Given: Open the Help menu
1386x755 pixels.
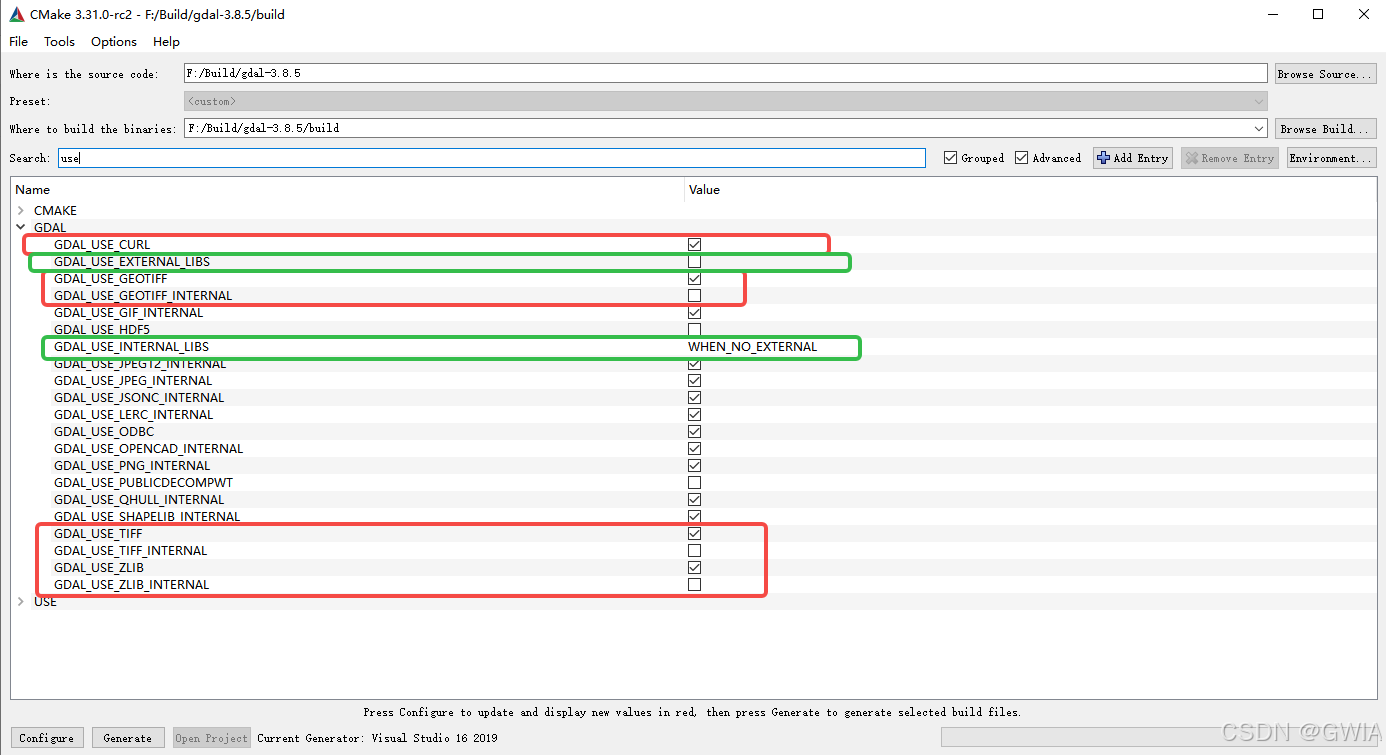Looking at the screenshot, I should (x=166, y=42).
